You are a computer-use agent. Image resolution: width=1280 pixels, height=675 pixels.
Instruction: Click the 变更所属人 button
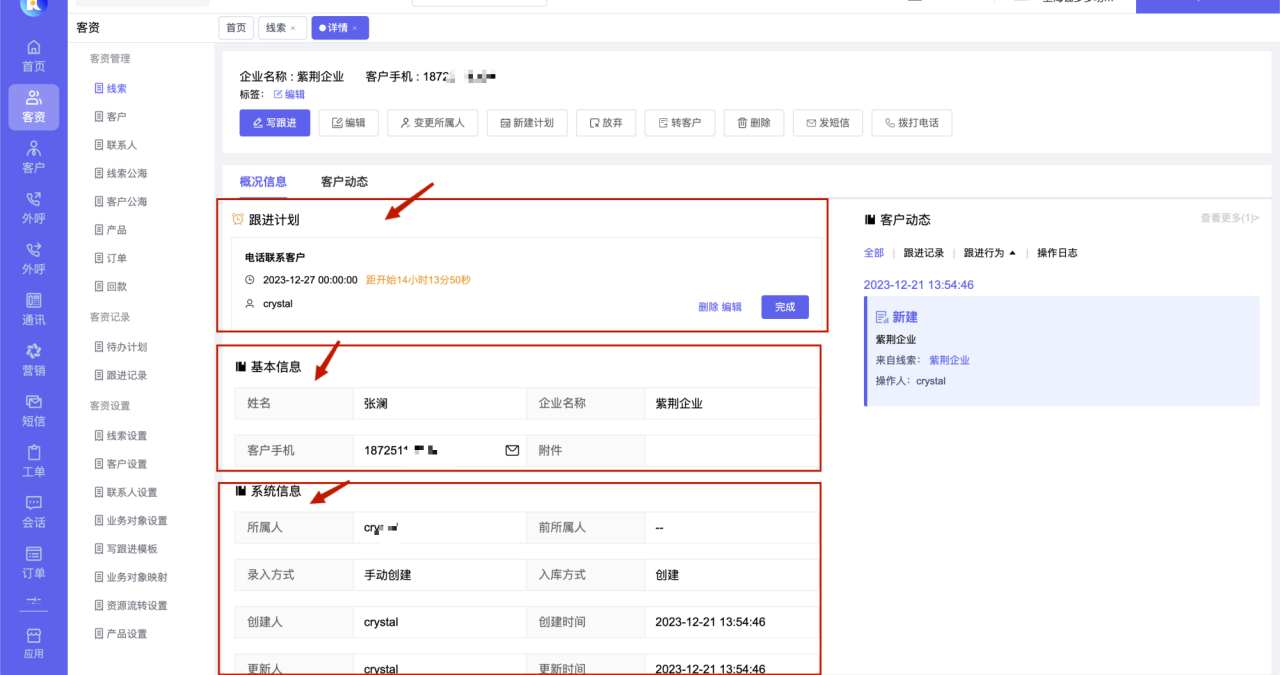click(x=432, y=123)
